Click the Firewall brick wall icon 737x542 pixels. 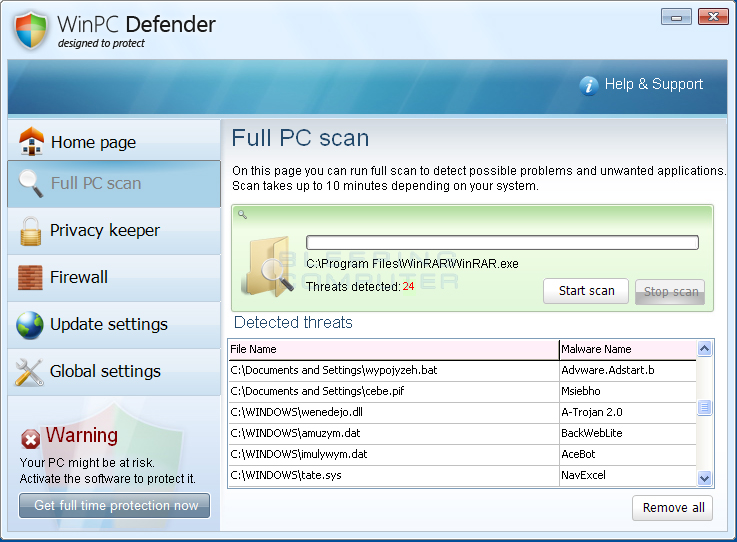[30, 277]
